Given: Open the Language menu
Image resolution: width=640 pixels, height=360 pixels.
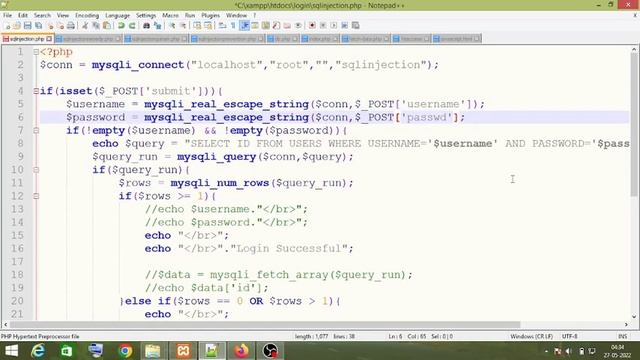Looking at the screenshot, I should click(x=118, y=16).
